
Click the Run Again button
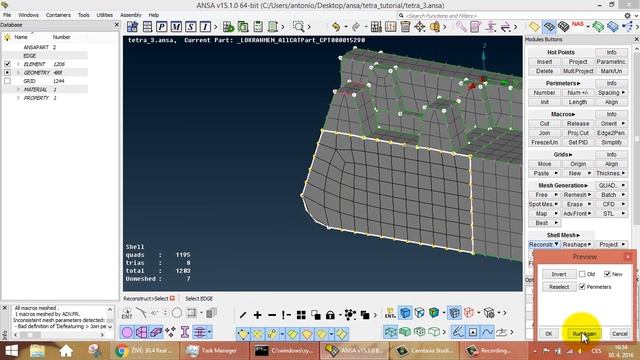pyautogui.click(x=584, y=333)
